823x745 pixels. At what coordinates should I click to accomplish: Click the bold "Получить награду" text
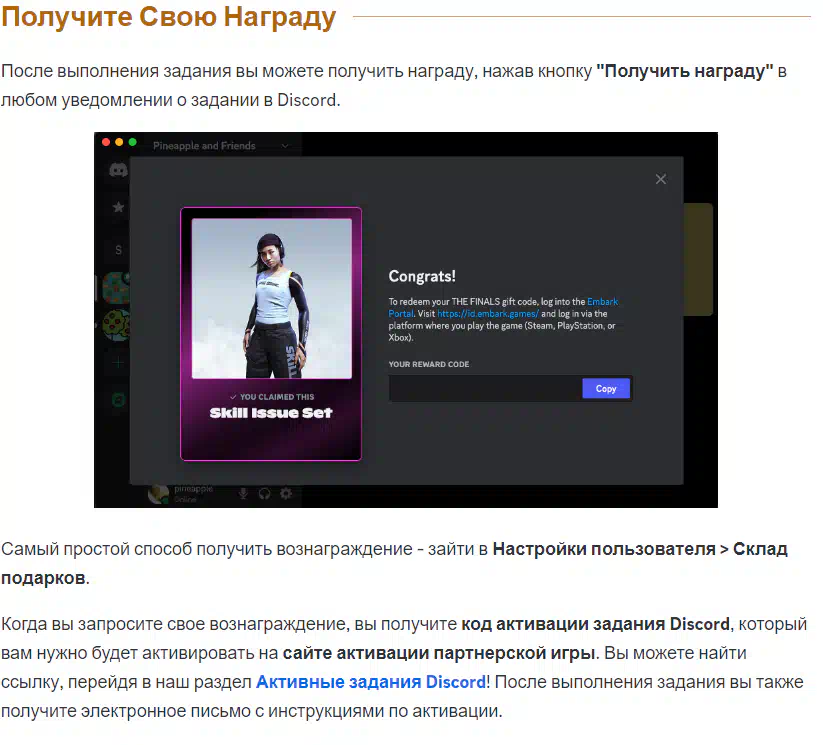[685, 71]
